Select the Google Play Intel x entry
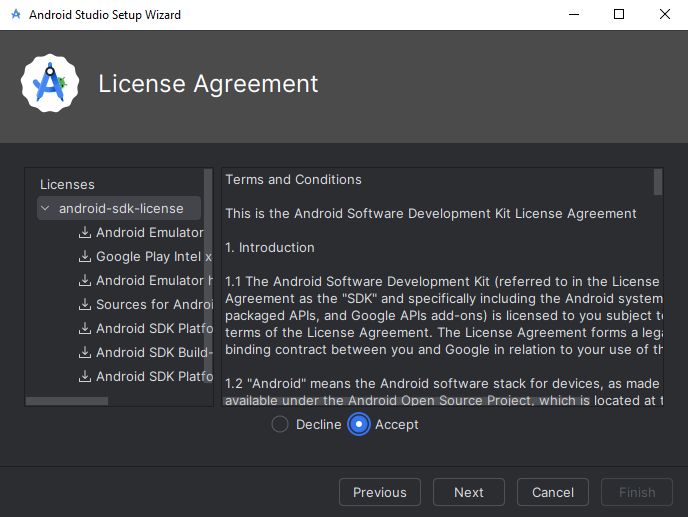The image size is (688, 517). [x=154, y=256]
